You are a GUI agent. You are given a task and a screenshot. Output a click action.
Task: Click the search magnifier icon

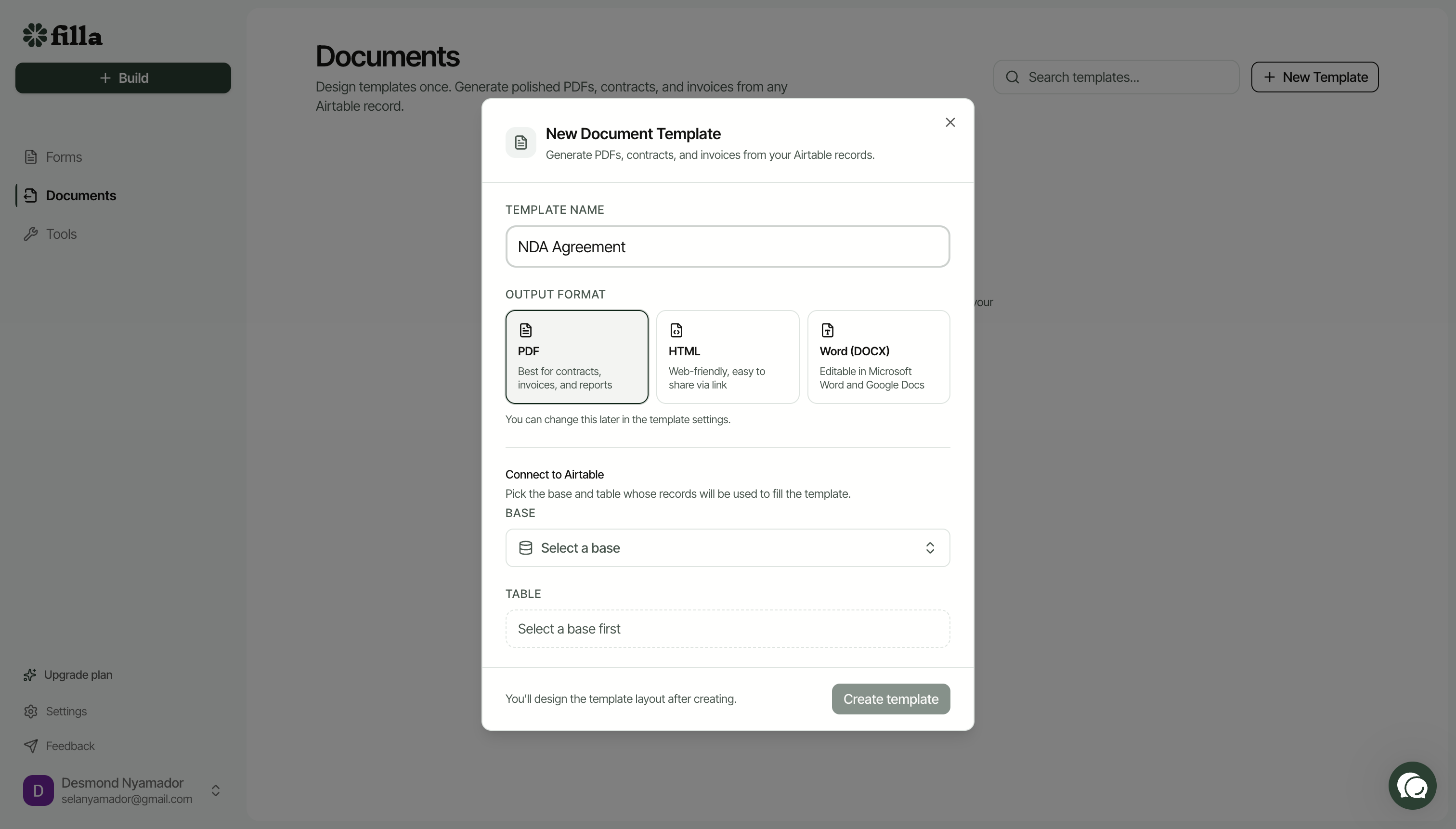click(x=1012, y=78)
